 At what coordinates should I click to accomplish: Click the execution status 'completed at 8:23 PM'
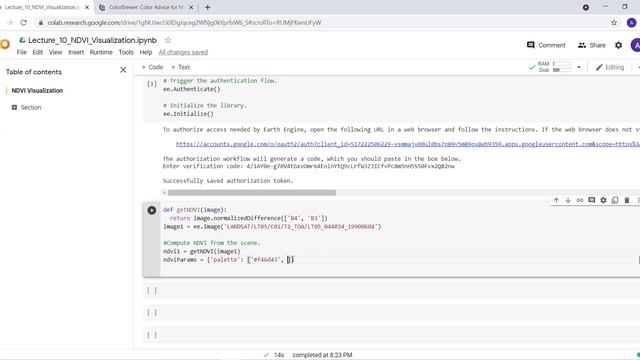point(322,355)
